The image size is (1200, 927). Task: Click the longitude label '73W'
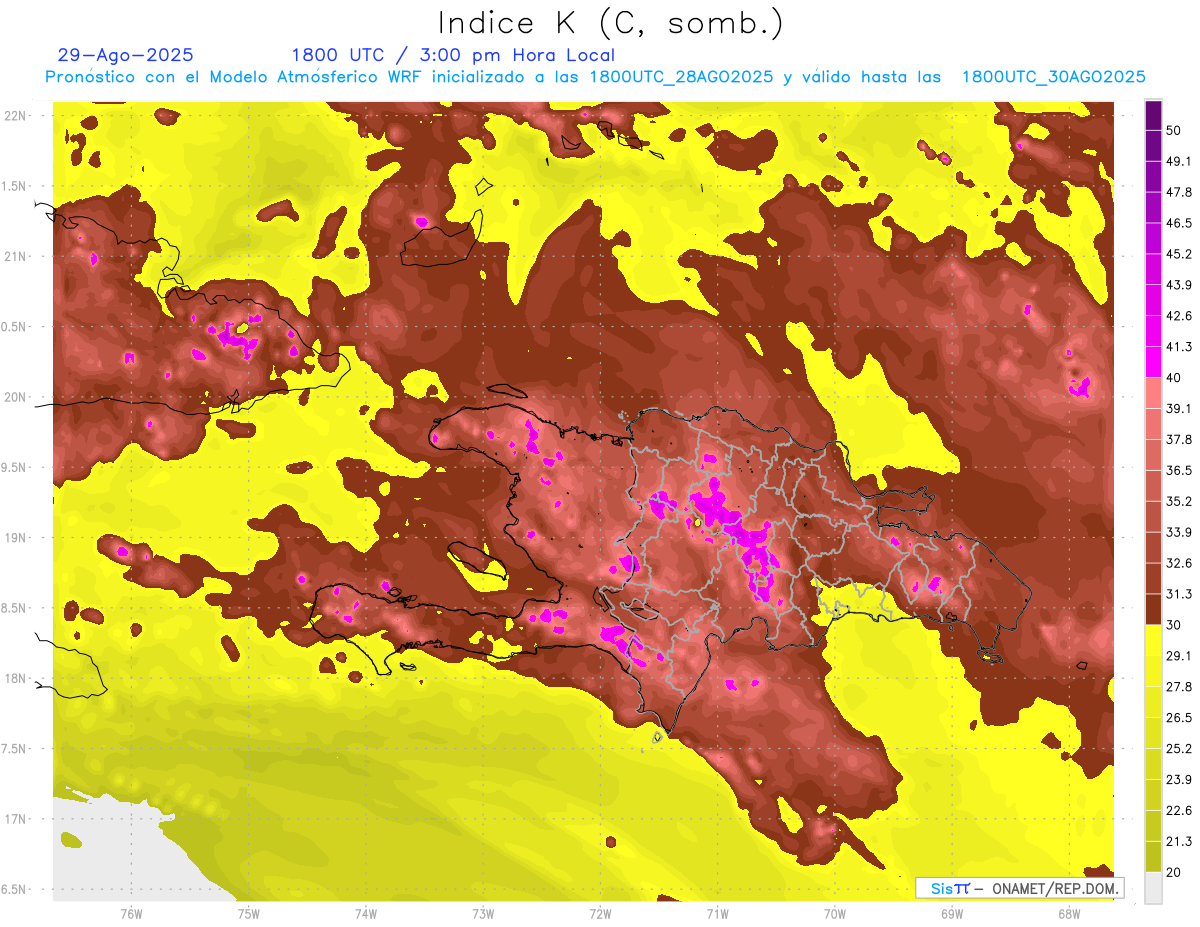tap(483, 914)
